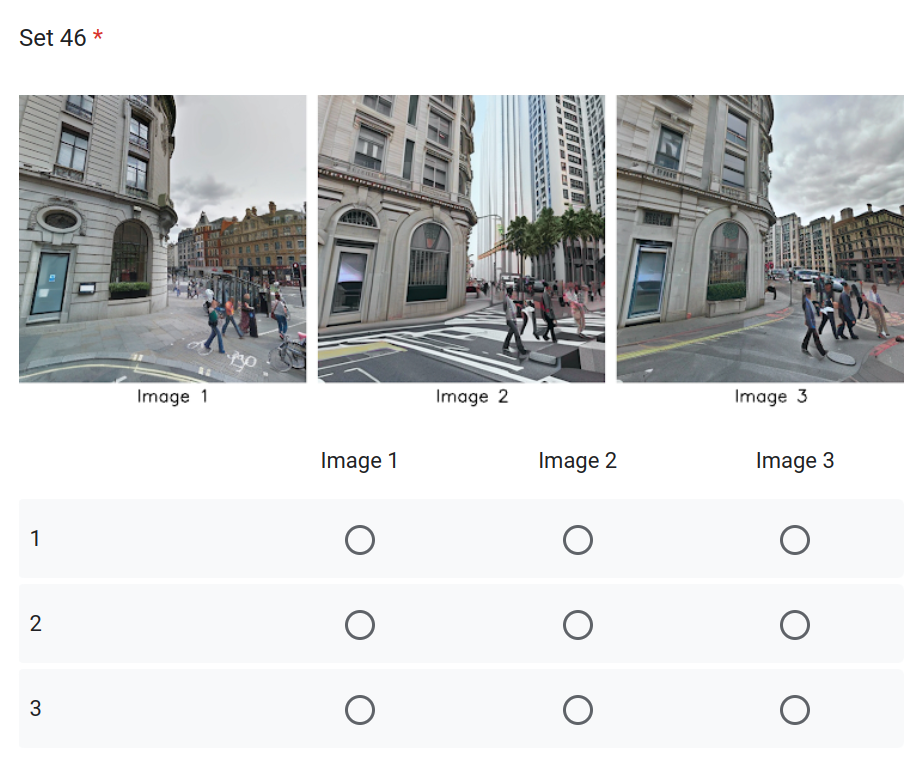This screenshot has width=918, height=758.
Task: Choose Image 1 for row 2
Action: pyautogui.click(x=360, y=625)
